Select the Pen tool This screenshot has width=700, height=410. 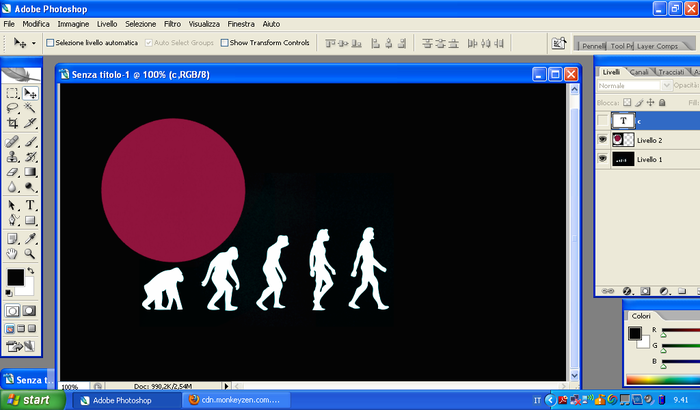pos(12,220)
